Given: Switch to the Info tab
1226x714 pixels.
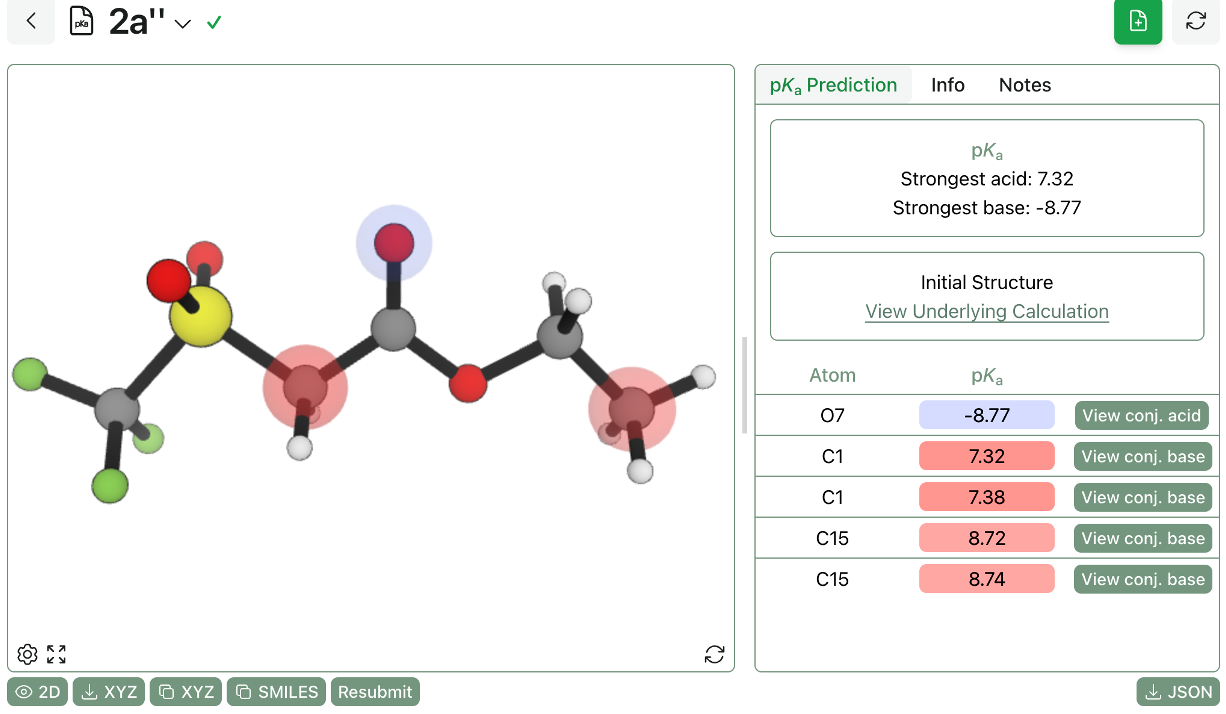Looking at the screenshot, I should point(947,85).
